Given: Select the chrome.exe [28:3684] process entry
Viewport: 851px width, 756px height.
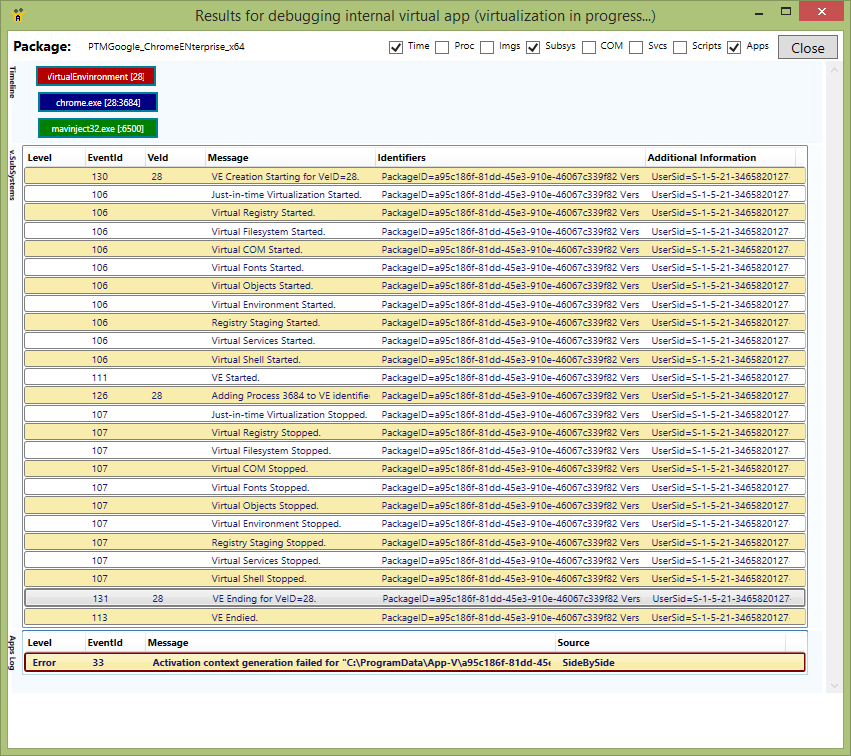Looking at the screenshot, I should (x=96, y=102).
